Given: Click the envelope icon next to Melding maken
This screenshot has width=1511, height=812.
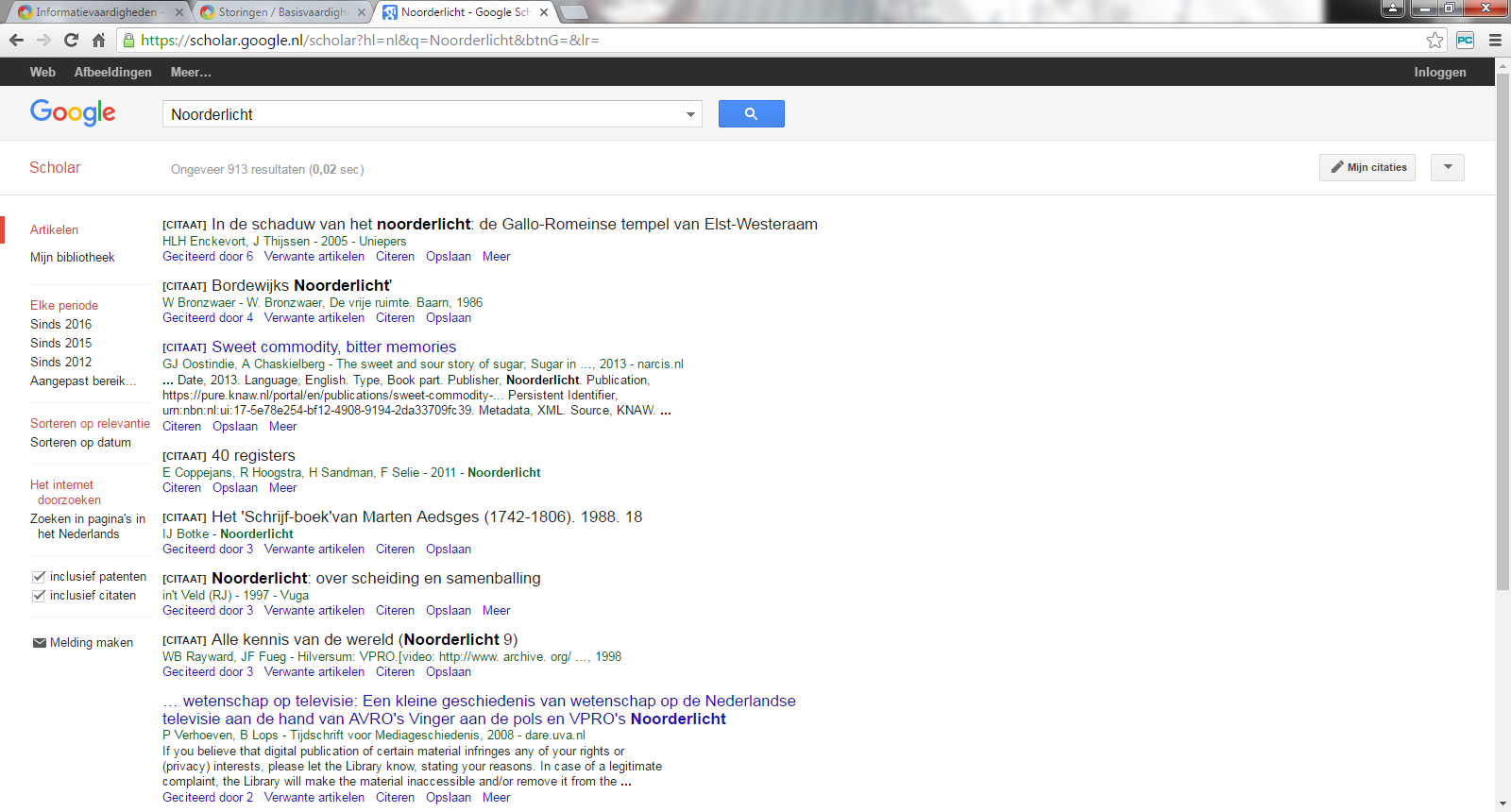Looking at the screenshot, I should (40, 643).
